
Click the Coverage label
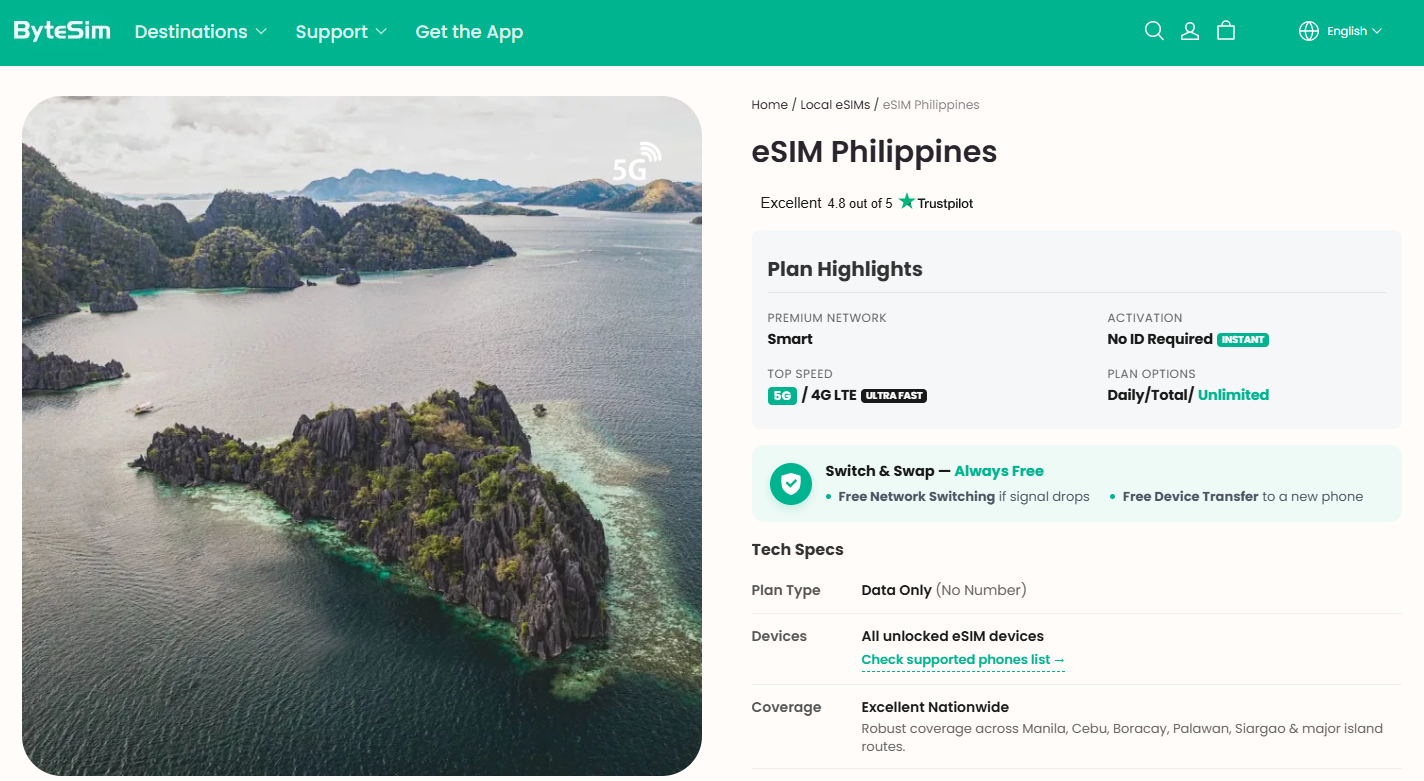(x=786, y=707)
